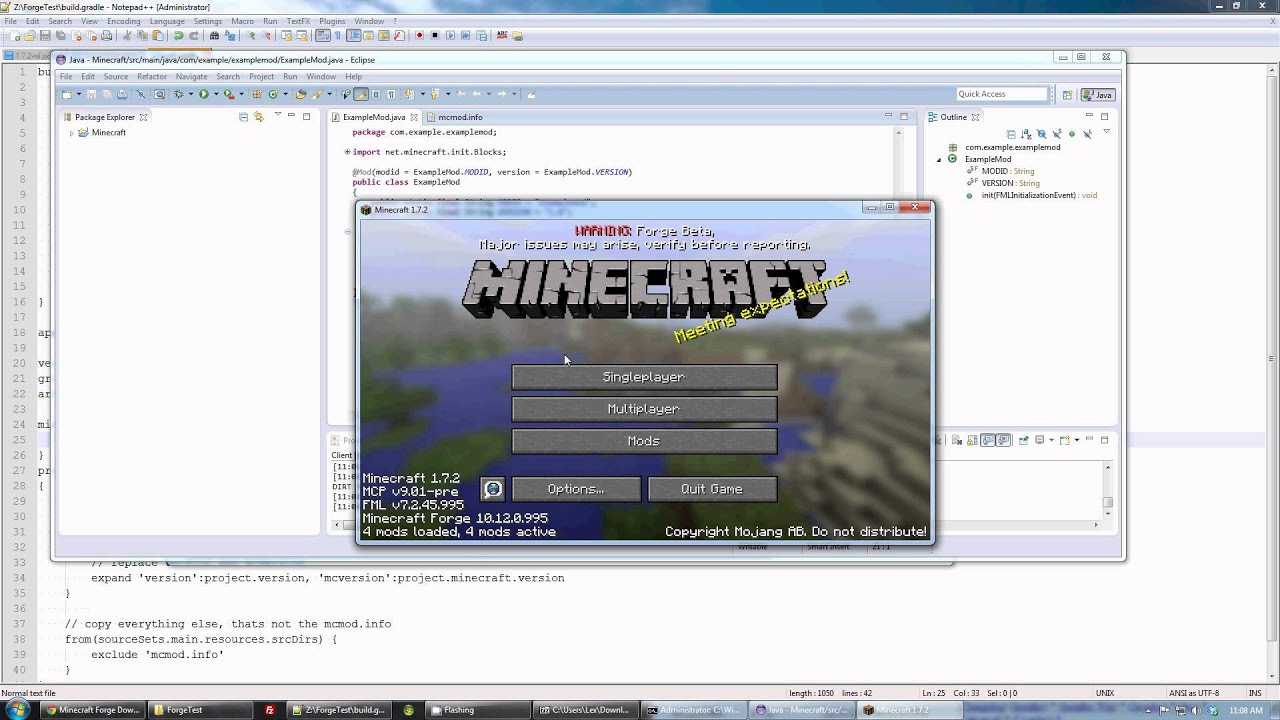Click Collapse All in Package Explorer

tap(243, 117)
